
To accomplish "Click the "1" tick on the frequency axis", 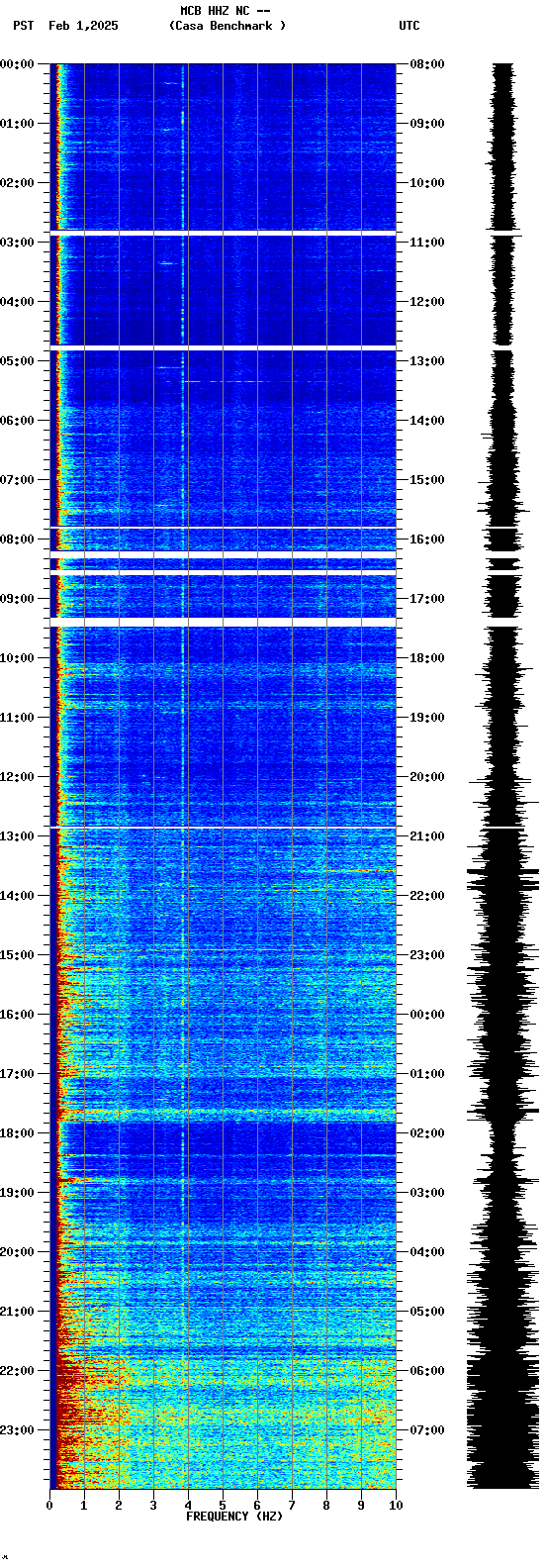I will click(x=84, y=1506).
